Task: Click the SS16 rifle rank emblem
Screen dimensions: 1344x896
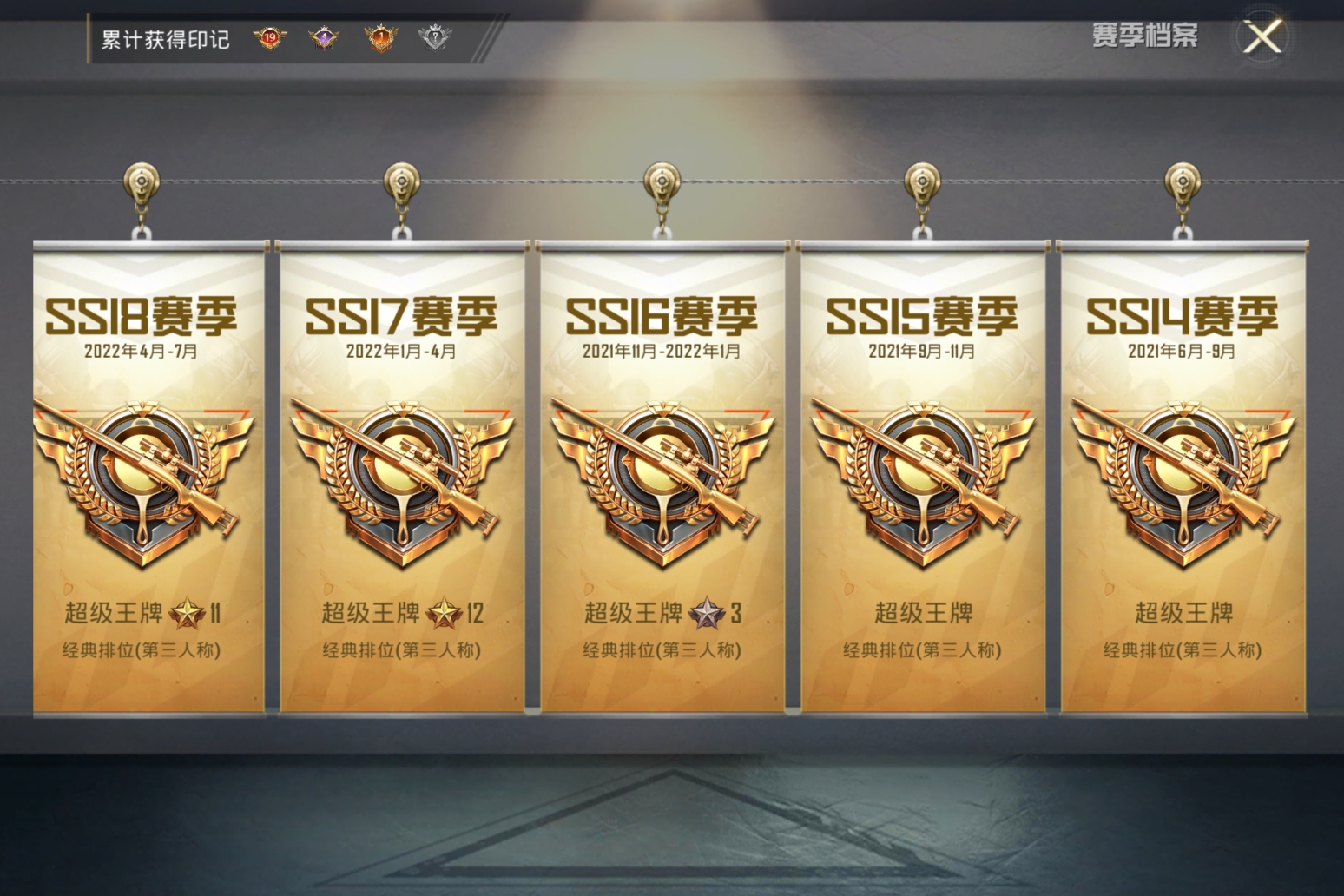Action: tap(662, 482)
